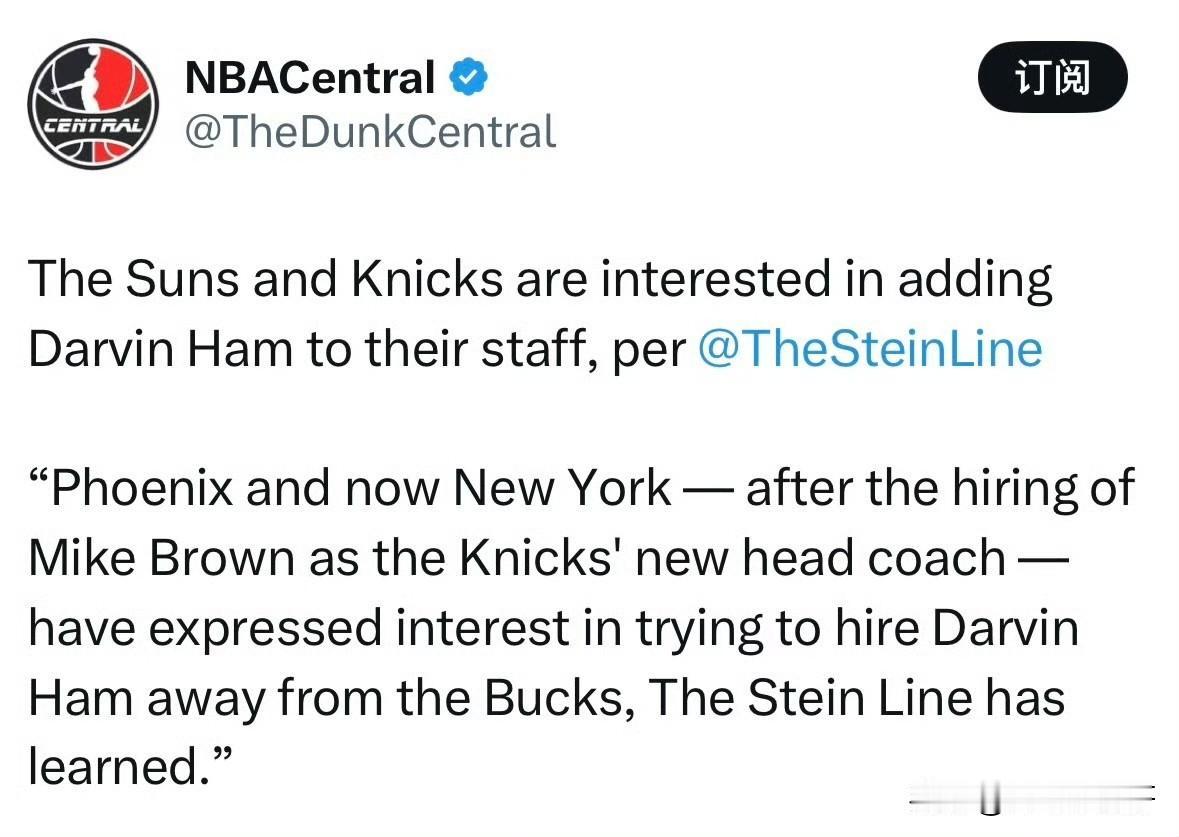Click "New York" in the quoted text
This screenshot has width=1179, height=837.
point(562,488)
